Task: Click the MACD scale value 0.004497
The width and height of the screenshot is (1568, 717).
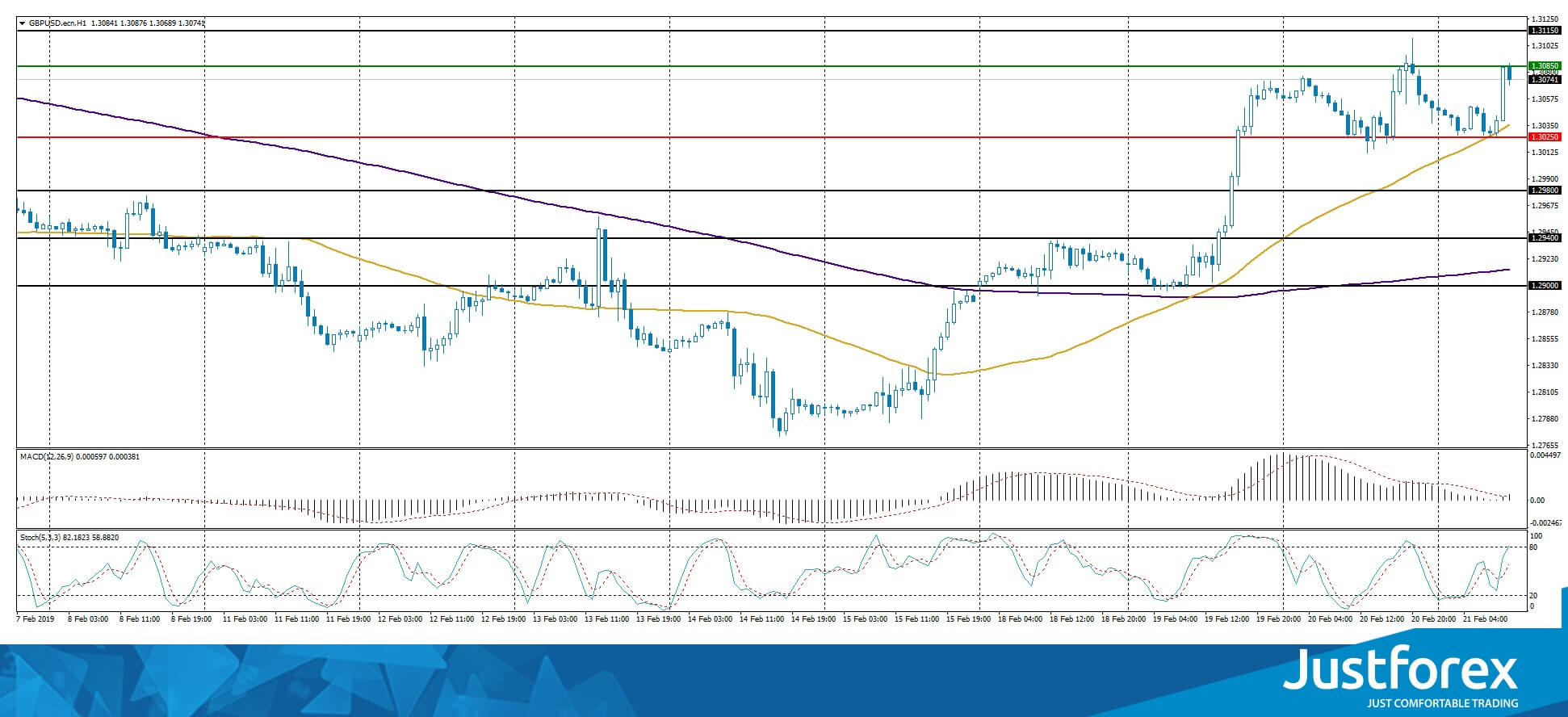Action: tap(1544, 455)
